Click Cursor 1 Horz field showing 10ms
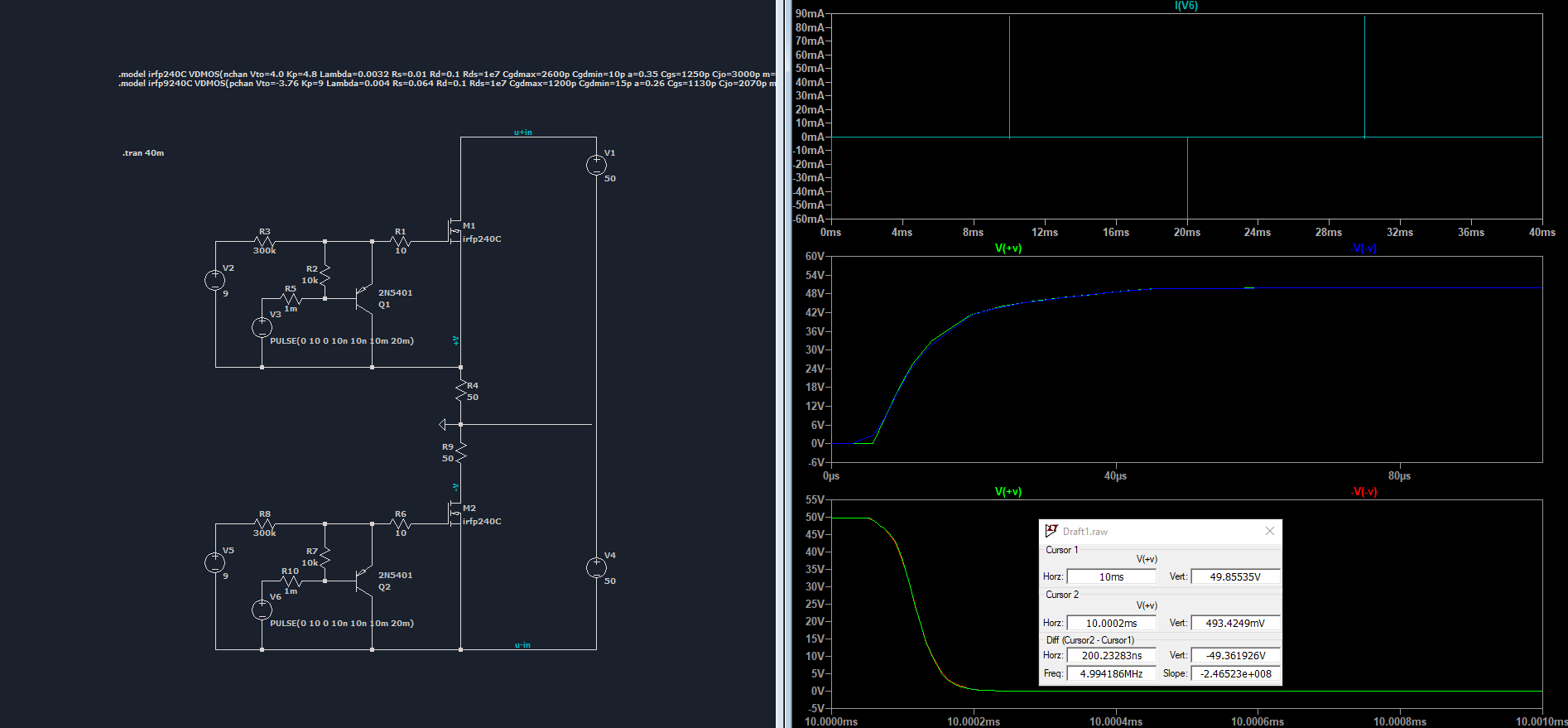This screenshot has height=728, width=1568. (x=1111, y=576)
